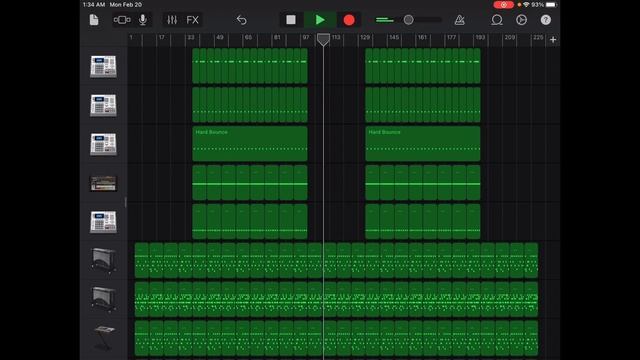Tap ruler bar number 49
640x360 pixels.
pos(220,37)
